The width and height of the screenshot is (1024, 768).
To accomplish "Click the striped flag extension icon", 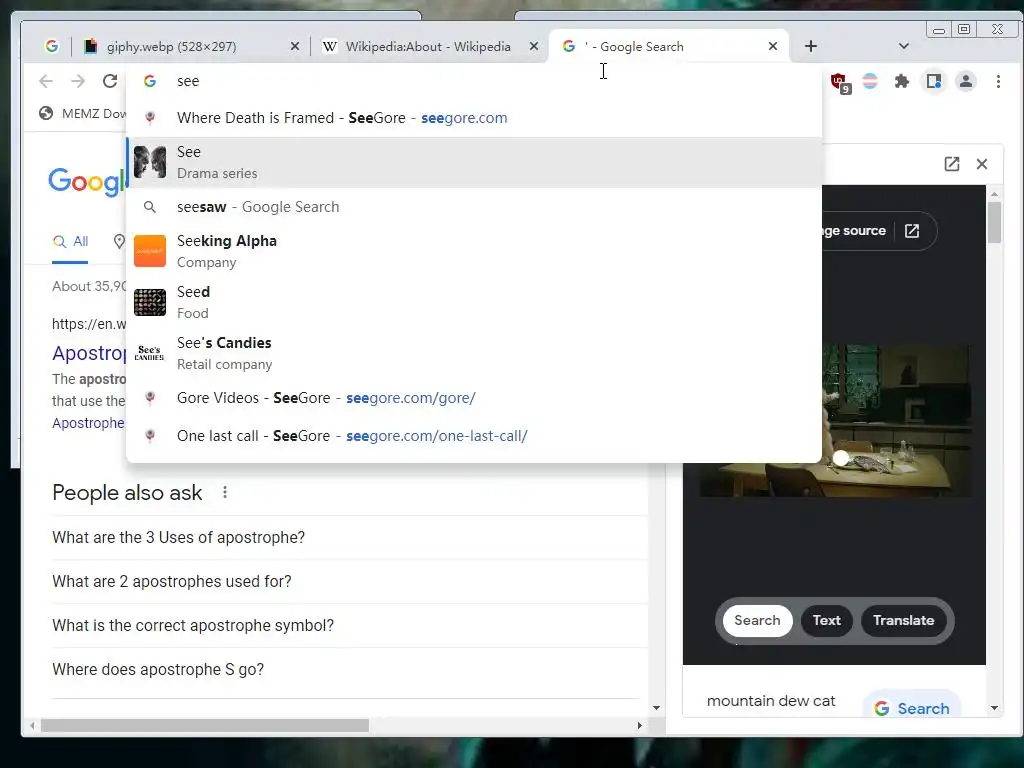I will pyautogui.click(x=870, y=81).
